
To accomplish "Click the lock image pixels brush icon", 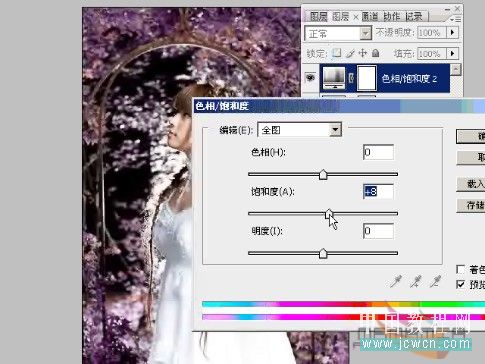I will click(x=350, y=53).
